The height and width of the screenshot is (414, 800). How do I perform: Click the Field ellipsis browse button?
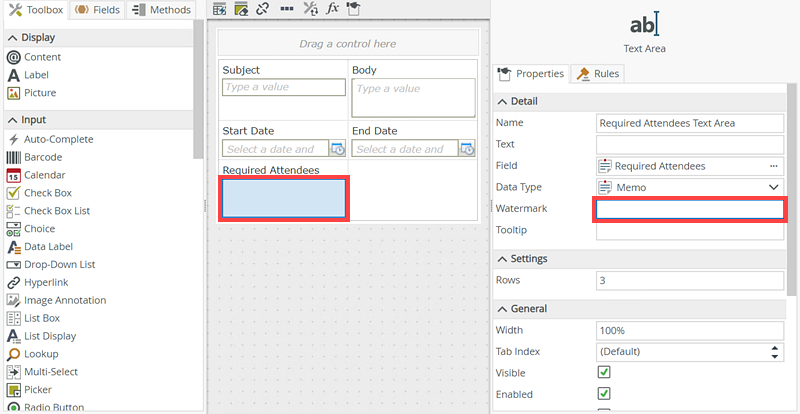point(773,166)
